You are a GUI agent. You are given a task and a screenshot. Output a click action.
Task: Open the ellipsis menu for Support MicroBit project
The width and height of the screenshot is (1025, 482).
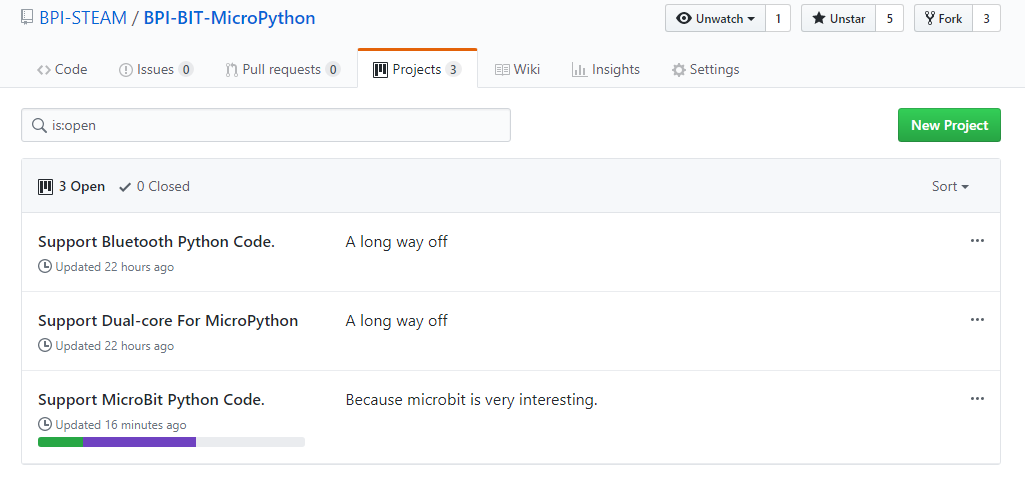pyautogui.click(x=977, y=399)
